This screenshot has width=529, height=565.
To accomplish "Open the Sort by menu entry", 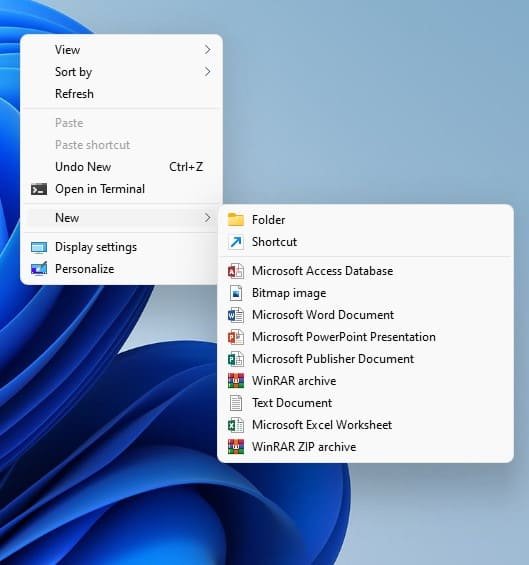I will (121, 72).
